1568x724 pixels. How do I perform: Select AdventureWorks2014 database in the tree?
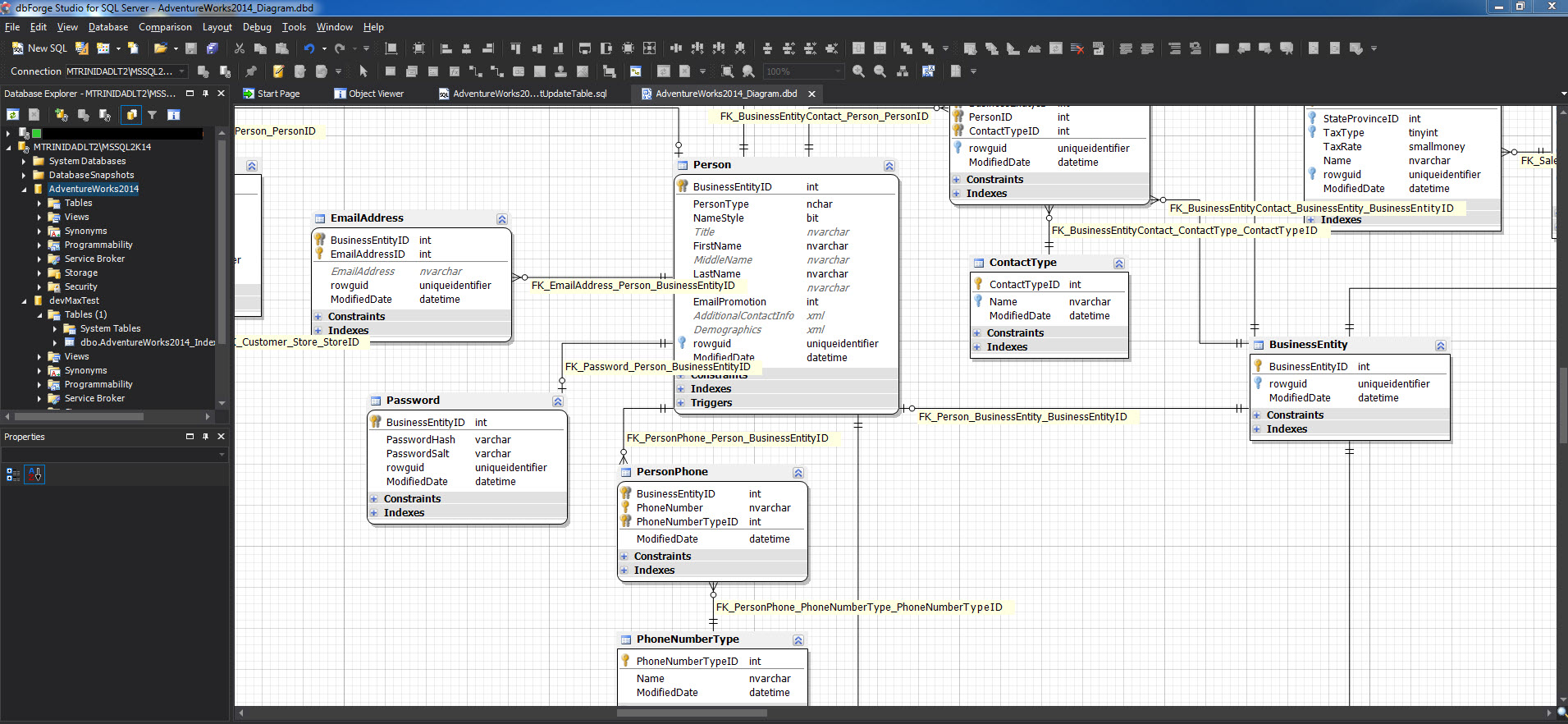click(x=94, y=189)
